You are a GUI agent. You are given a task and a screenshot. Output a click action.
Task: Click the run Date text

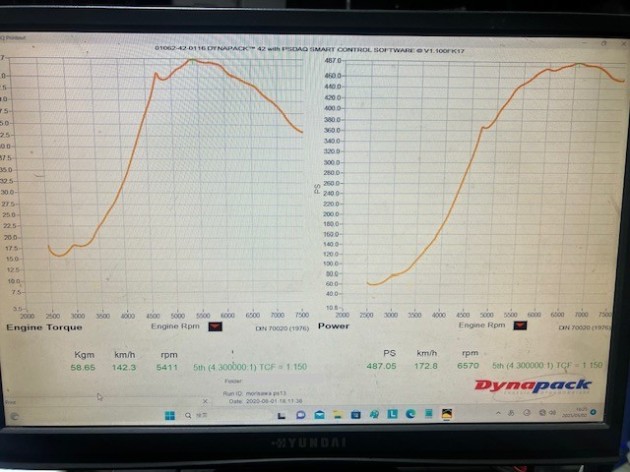click(x=266, y=401)
